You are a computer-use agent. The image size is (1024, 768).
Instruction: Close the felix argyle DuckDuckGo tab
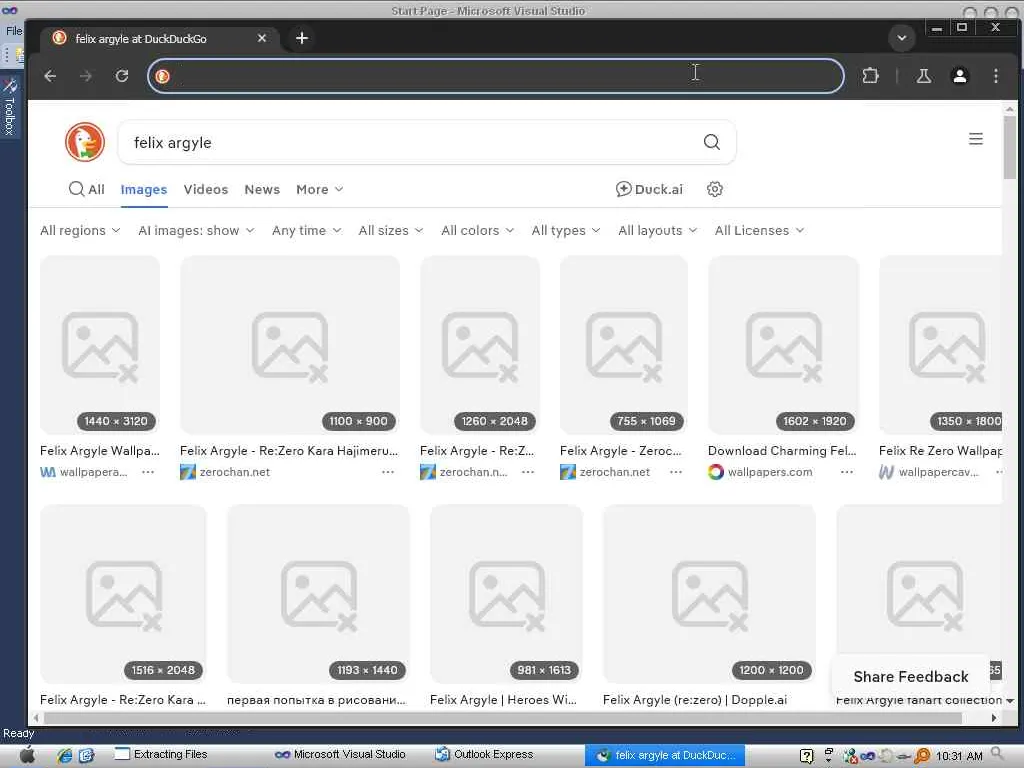tap(262, 39)
